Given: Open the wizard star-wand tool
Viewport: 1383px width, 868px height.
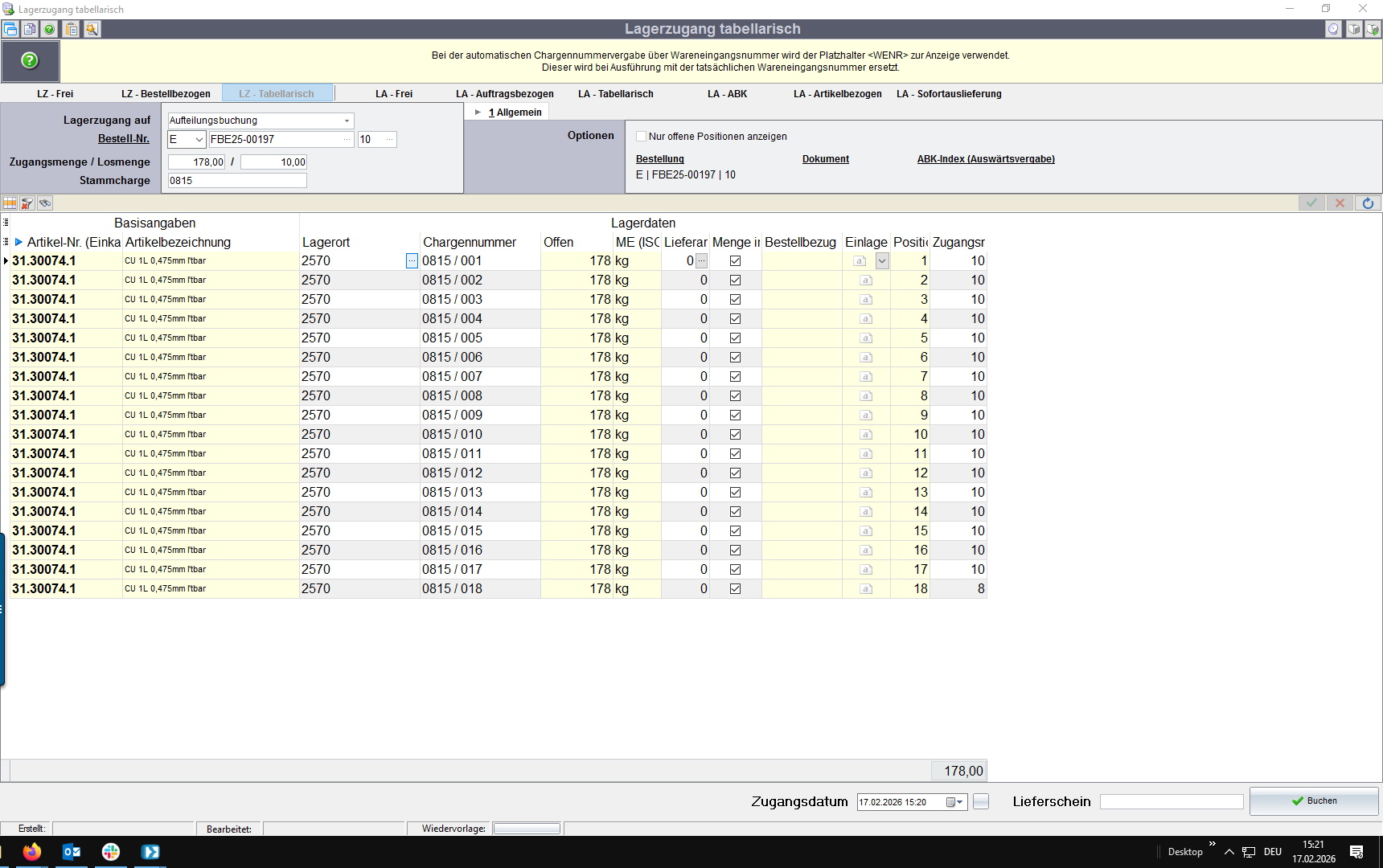Looking at the screenshot, I should (92, 30).
